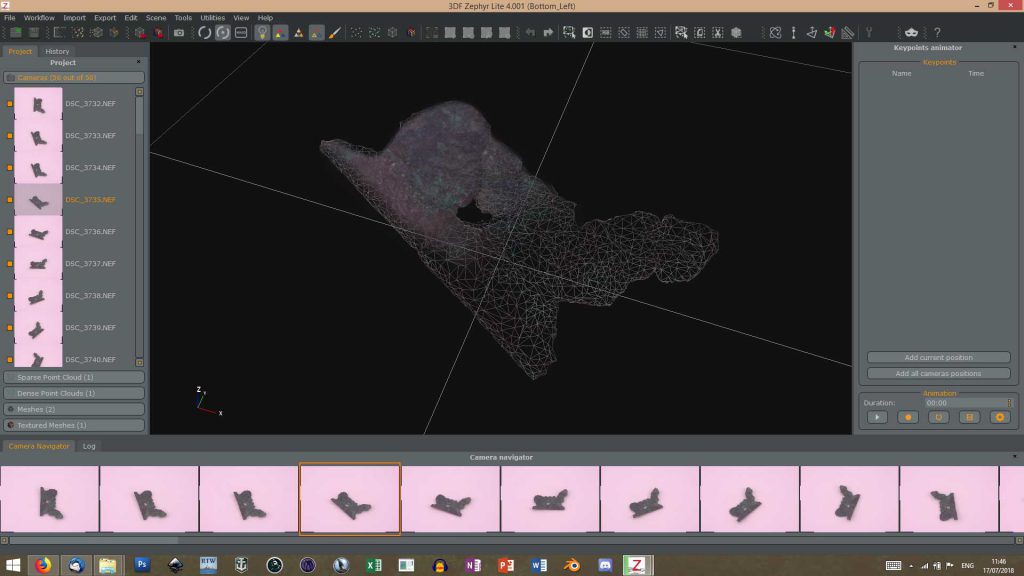Toggle orange marker for DSC_3733.NEF
Screen dimensions: 1024x576
pos(10,136)
